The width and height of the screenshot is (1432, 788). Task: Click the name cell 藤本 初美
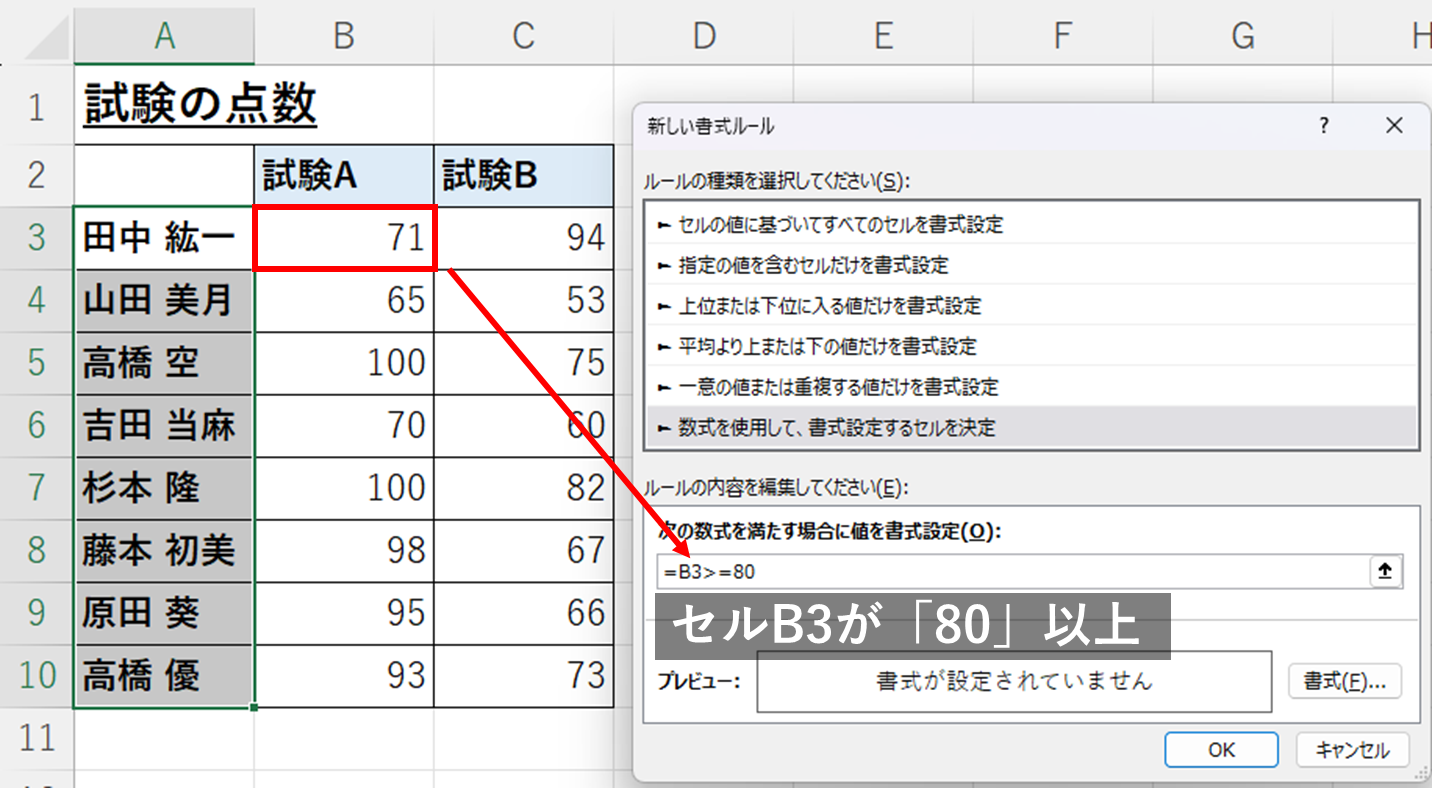[164, 550]
